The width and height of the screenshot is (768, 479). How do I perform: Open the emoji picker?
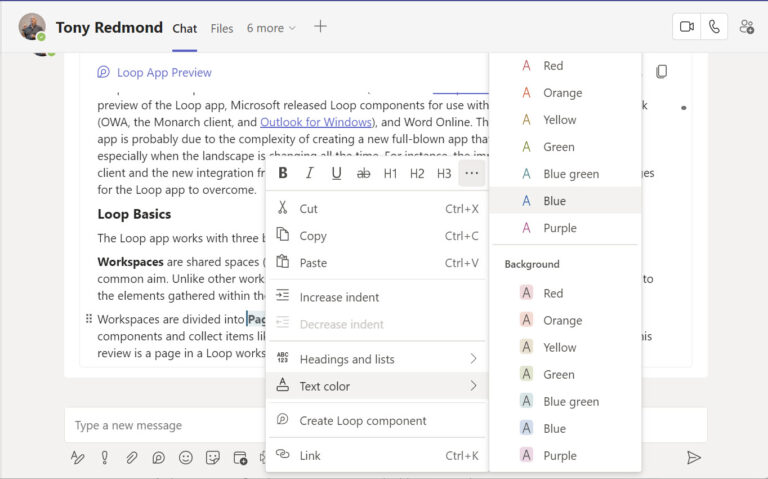(186, 457)
